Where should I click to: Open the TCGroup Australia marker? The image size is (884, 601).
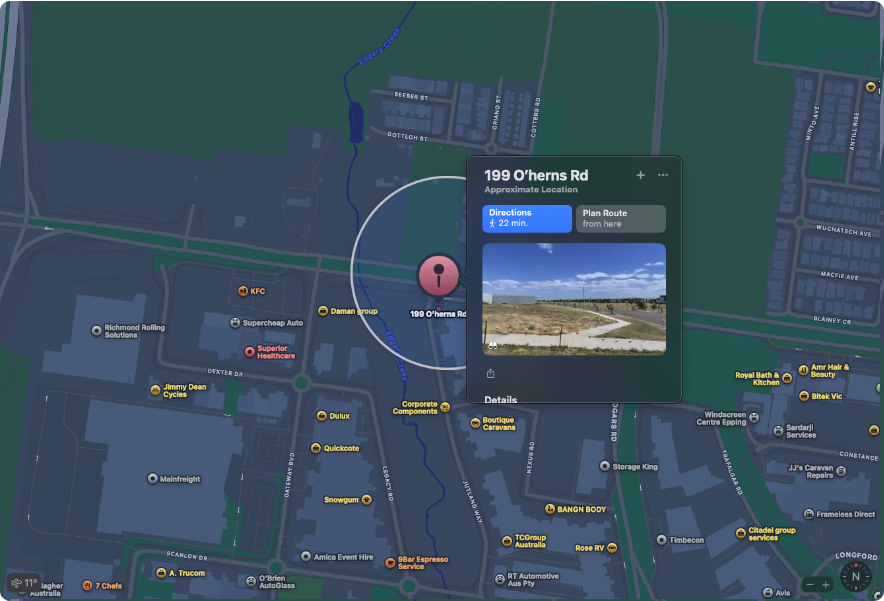pyautogui.click(x=507, y=541)
